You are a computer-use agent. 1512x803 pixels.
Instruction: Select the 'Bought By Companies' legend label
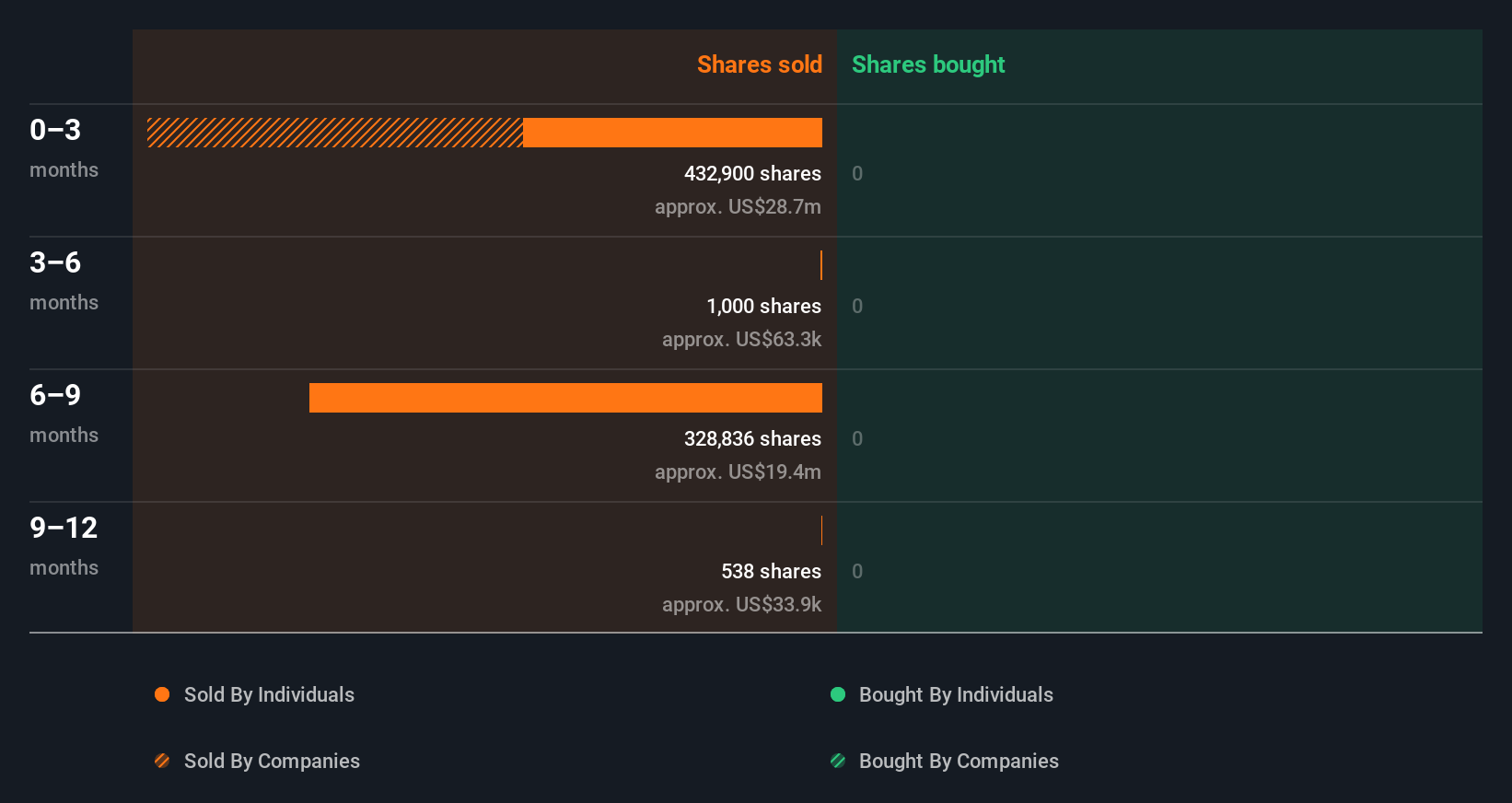(x=959, y=762)
